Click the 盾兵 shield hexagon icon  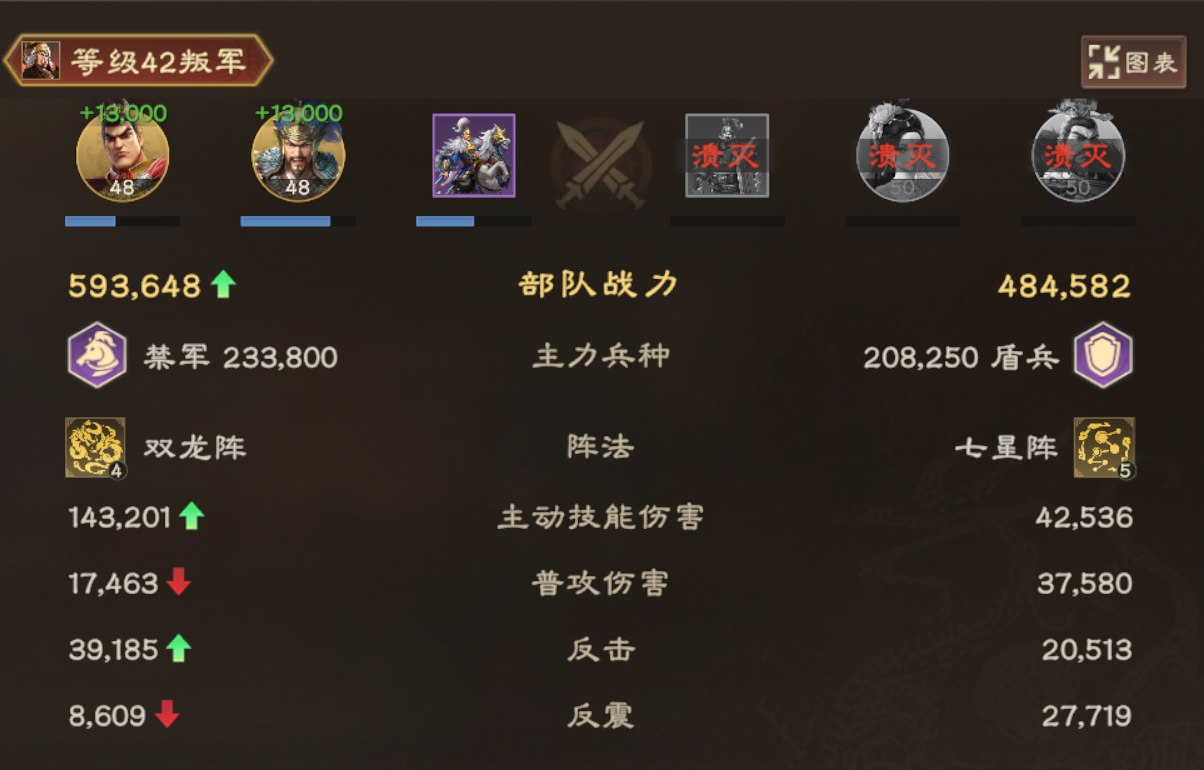click(1103, 355)
